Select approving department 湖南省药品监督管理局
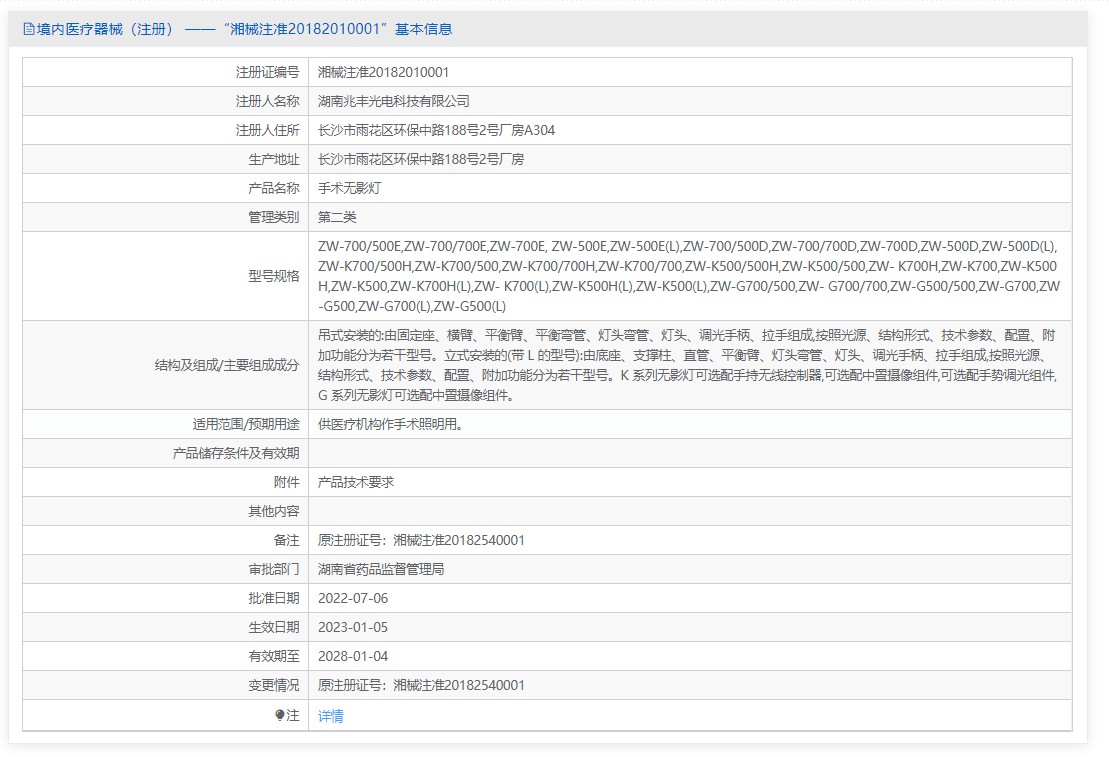Viewport: 1109px width, 757px height. tap(381, 569)
